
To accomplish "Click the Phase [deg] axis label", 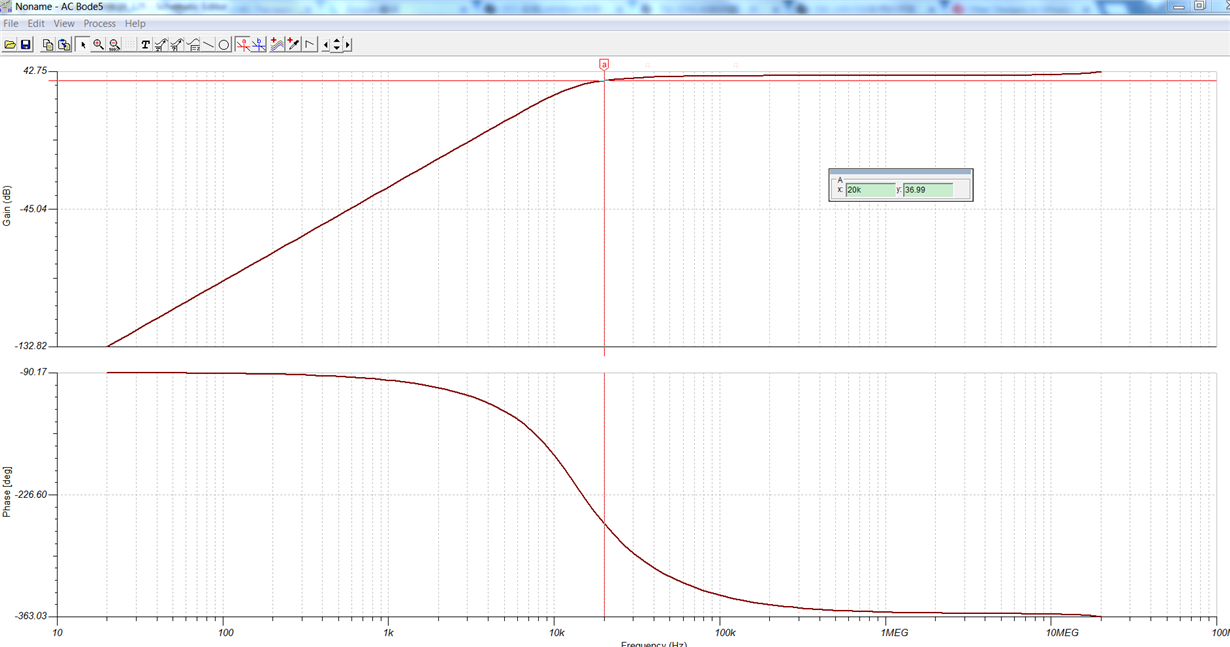I will [7, 491].
